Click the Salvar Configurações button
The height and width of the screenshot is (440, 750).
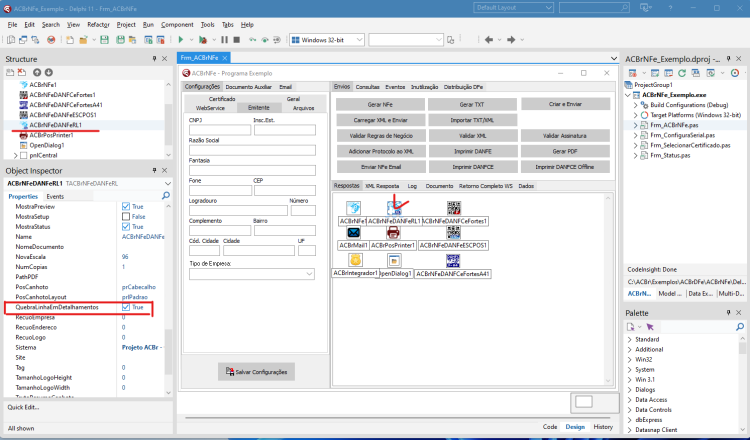click(x=256, y=372)
